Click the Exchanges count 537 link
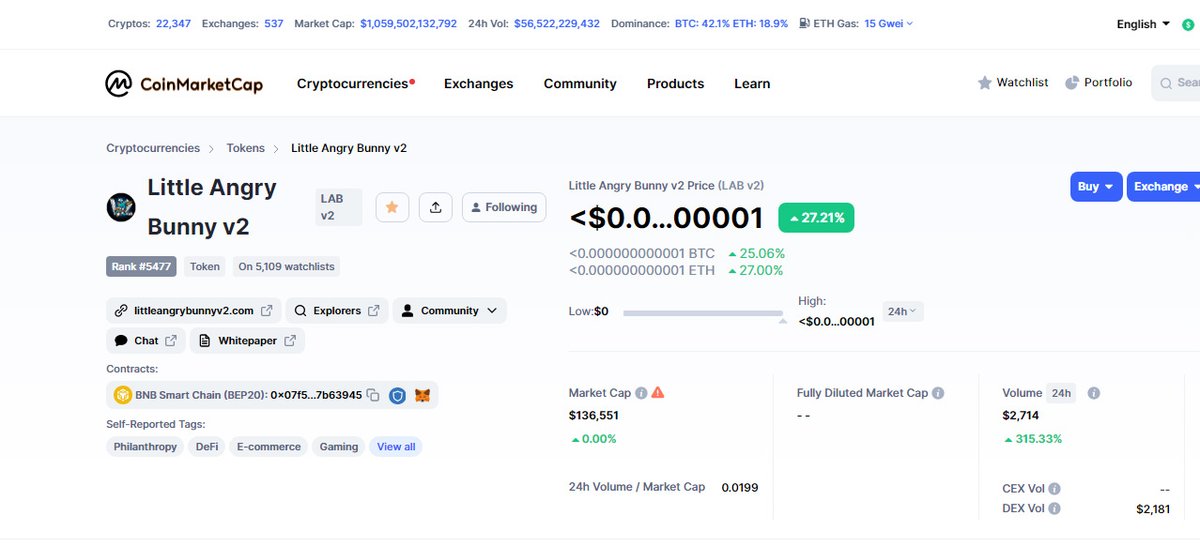This screenshot has width=1200, height=546. [x=274, y=23]
